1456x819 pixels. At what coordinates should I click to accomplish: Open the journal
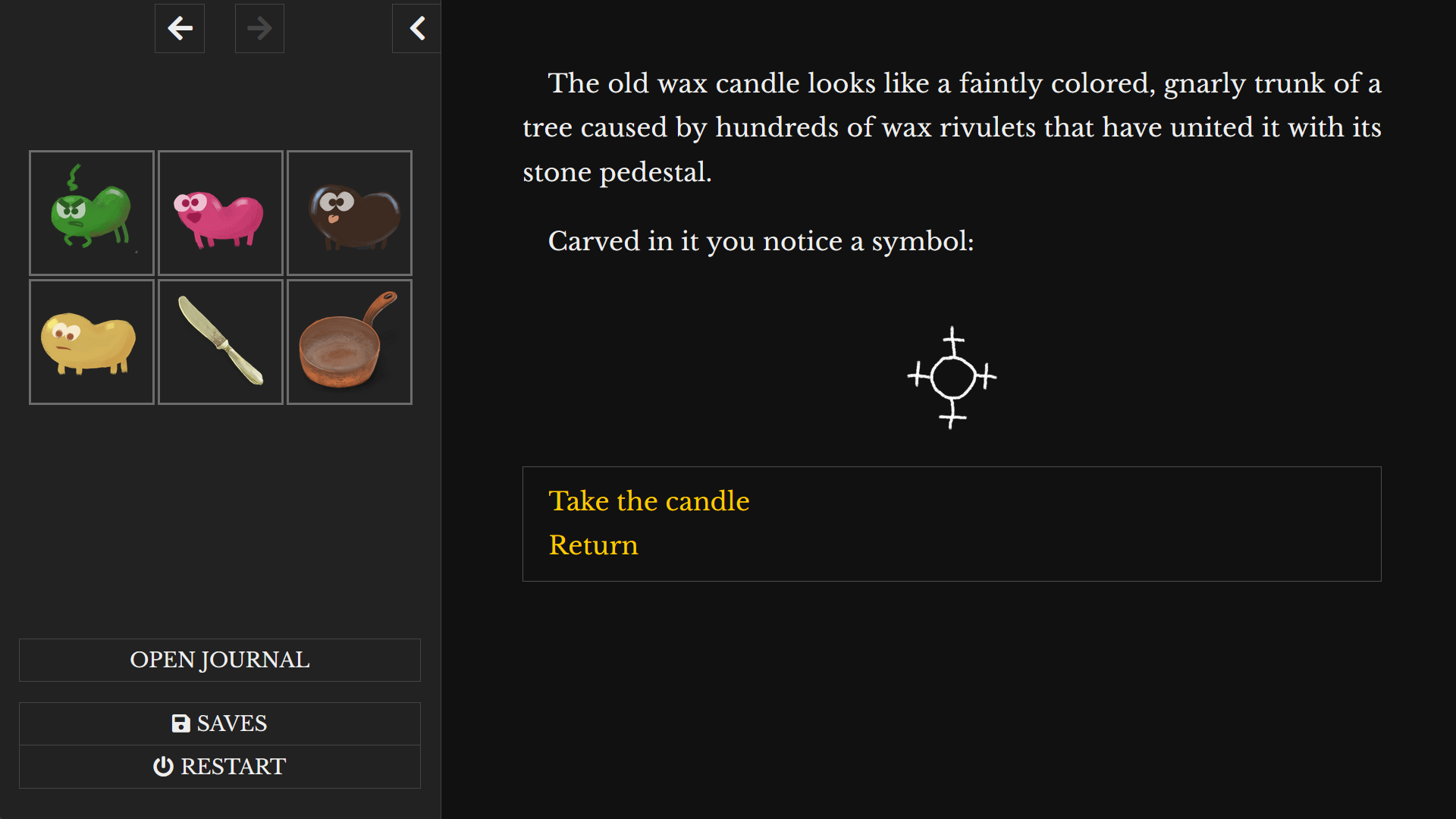tap(220, 660)
